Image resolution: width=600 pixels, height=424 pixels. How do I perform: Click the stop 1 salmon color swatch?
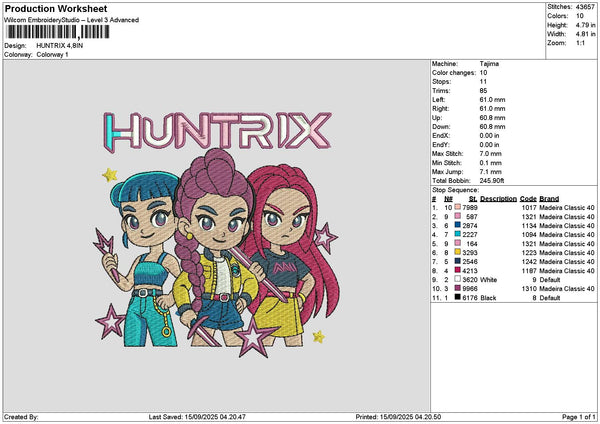(457, 207)
